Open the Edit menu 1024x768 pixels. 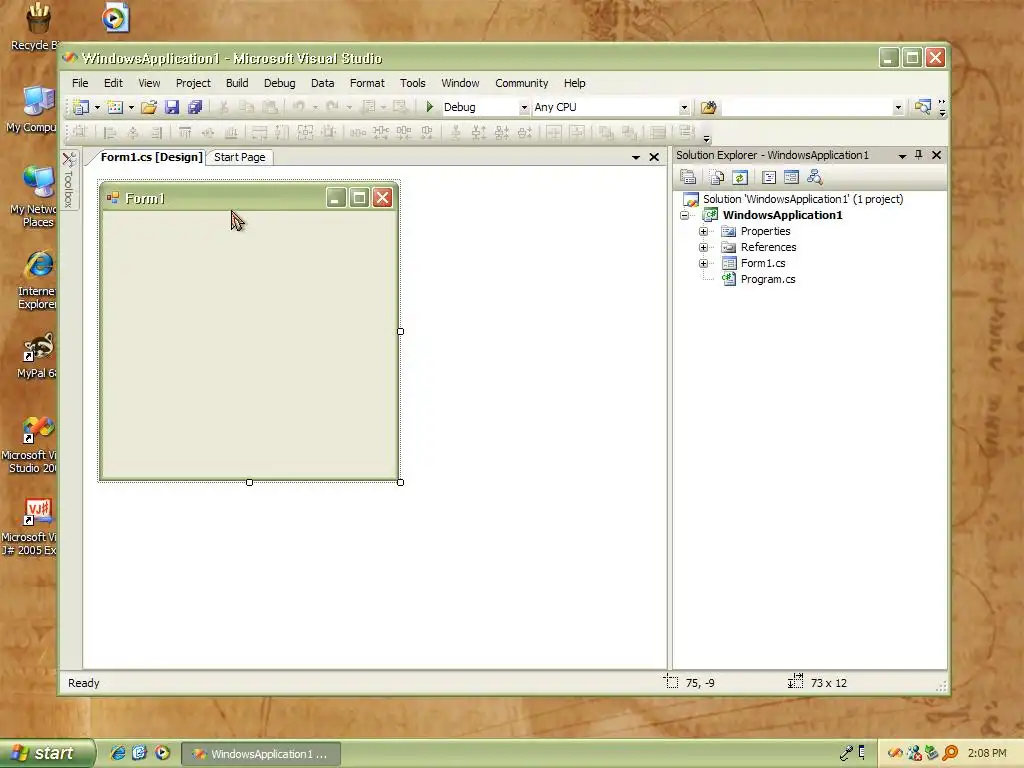(x=113, y=83)
